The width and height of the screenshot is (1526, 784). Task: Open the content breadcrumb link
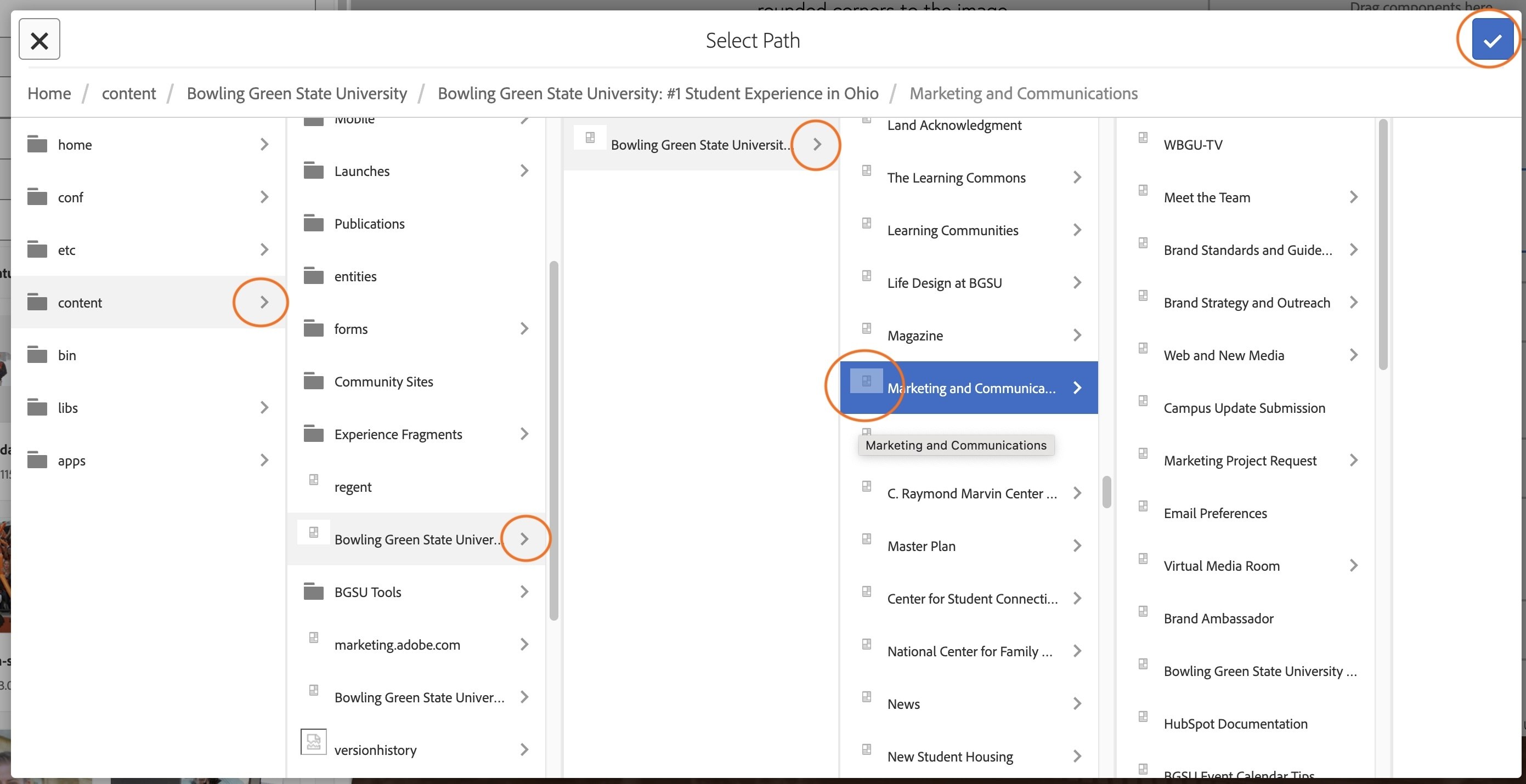tap(128, 93)
